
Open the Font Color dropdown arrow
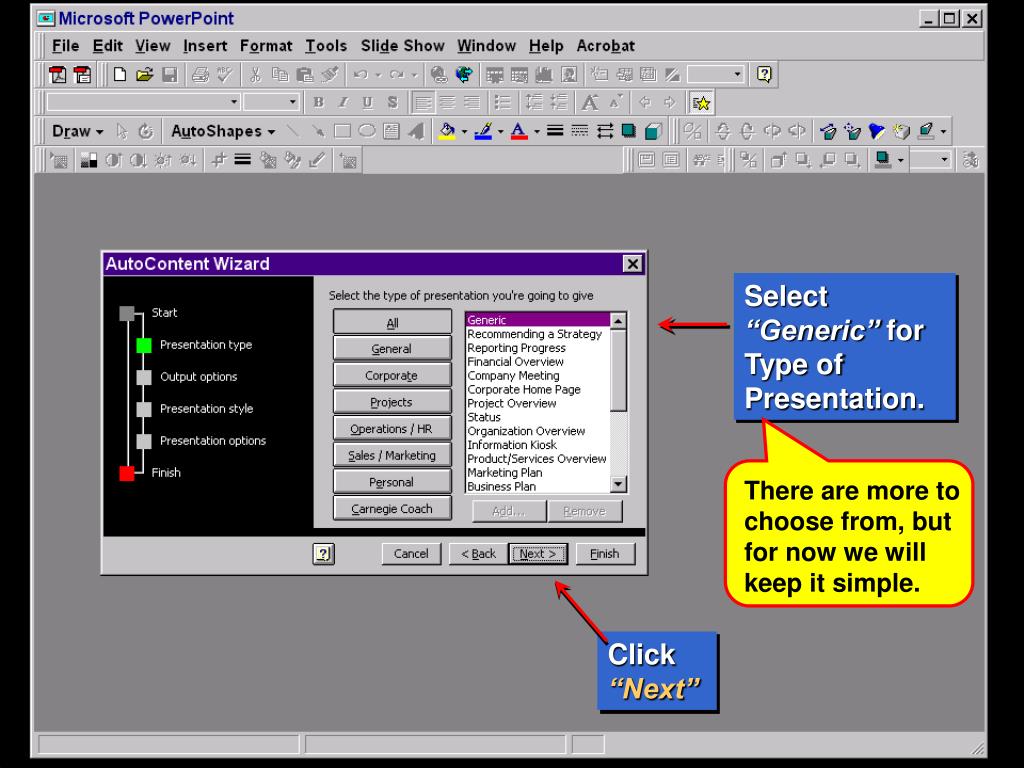tap(537, 131)
